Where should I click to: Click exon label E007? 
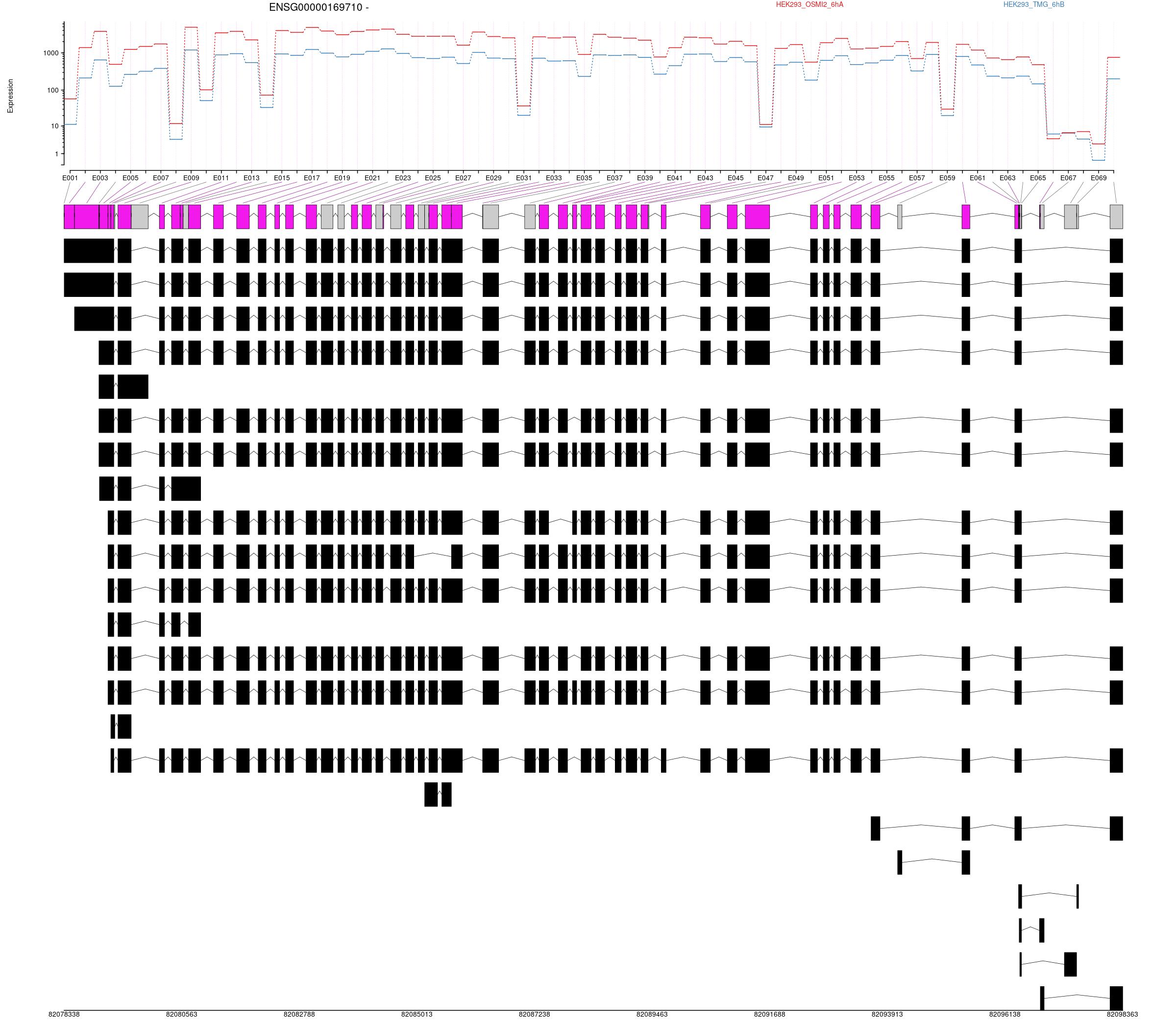(x=161, y=178)
